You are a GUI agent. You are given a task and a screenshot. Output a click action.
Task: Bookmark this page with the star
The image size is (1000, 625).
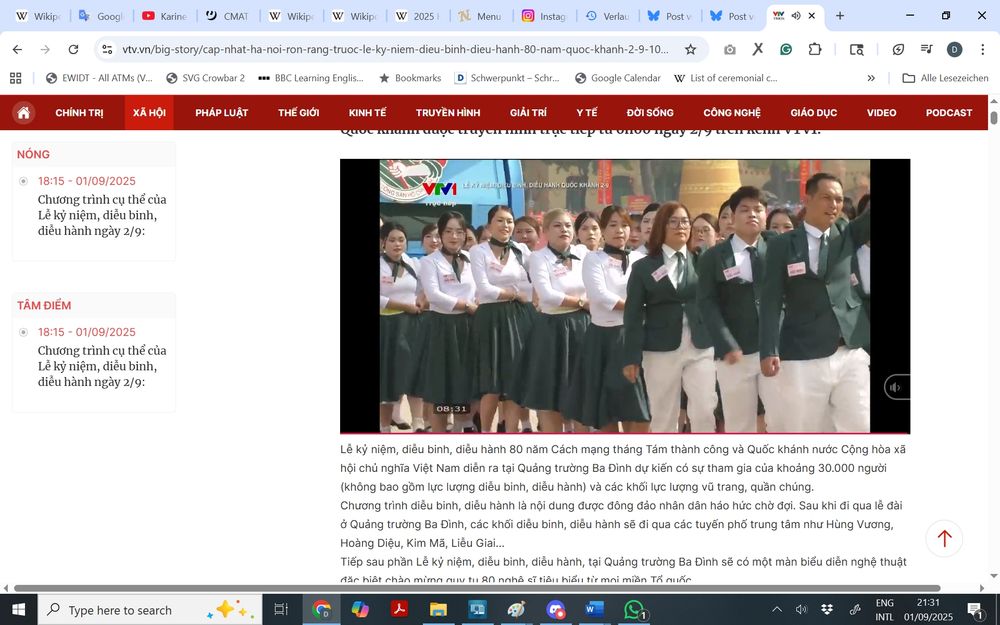click(690, 49)
